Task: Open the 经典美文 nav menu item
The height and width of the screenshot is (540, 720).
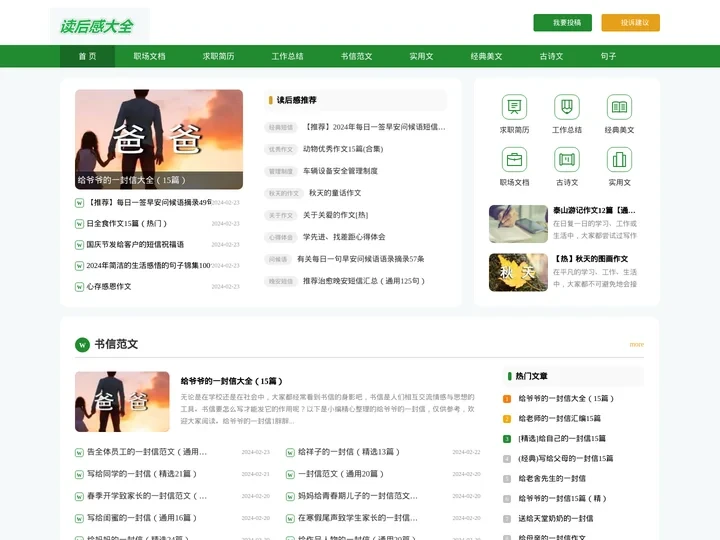Action: click(486, 56)
